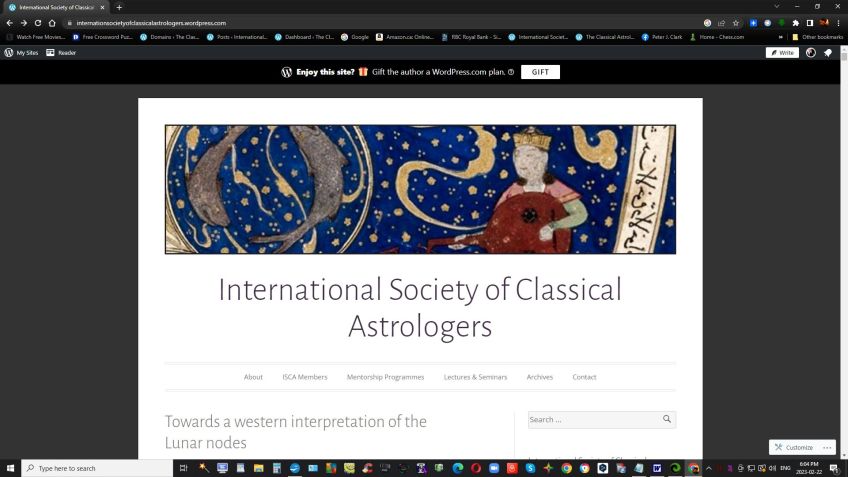Open the Lunar nodes article title
This screenshot has height=477, width=848.
pos(296,432)
